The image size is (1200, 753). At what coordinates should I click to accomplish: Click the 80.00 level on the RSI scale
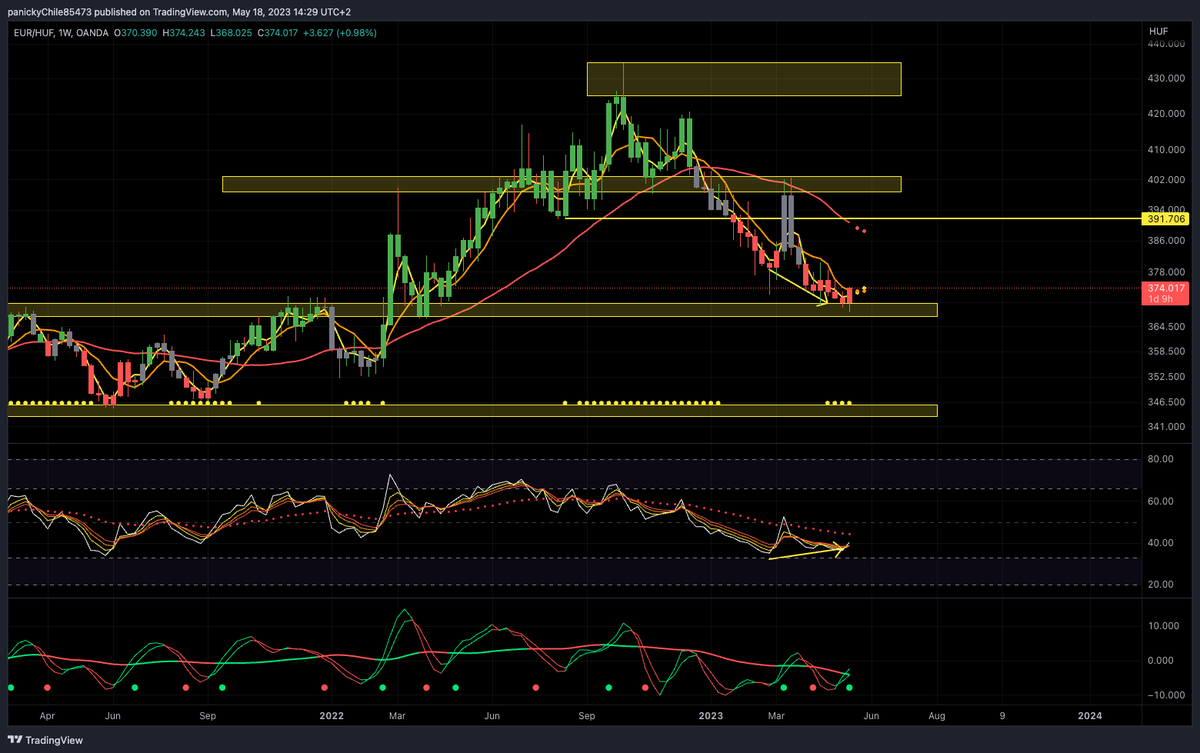pos(1160,460)
